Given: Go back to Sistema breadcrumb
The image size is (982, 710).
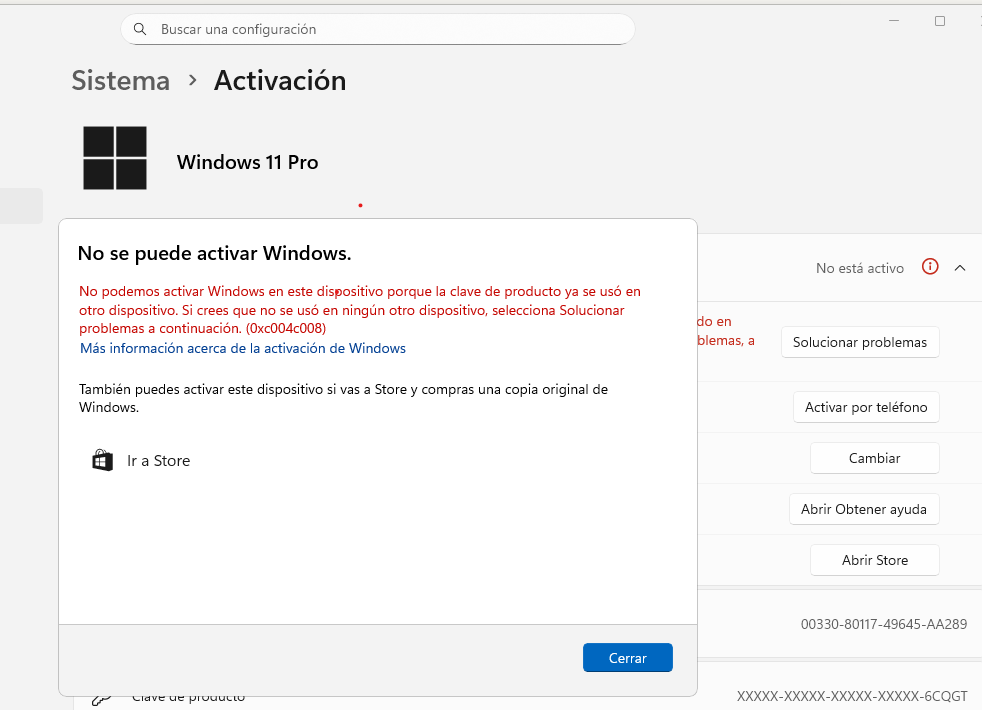Looking at the screenshot, I should pos(121,81).
